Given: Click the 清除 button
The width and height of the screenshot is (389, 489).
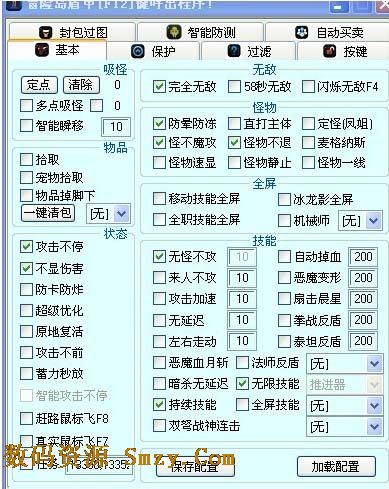Looking at the screenshot, I should pos(81,85).
